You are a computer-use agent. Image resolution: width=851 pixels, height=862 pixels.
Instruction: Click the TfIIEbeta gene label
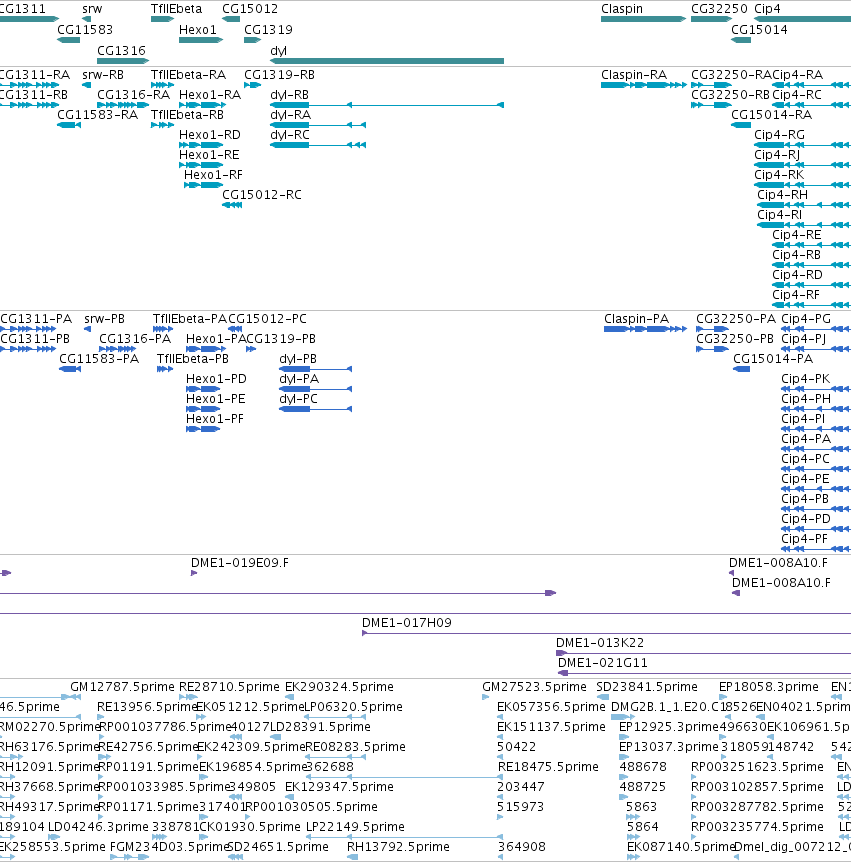point(176,9)
